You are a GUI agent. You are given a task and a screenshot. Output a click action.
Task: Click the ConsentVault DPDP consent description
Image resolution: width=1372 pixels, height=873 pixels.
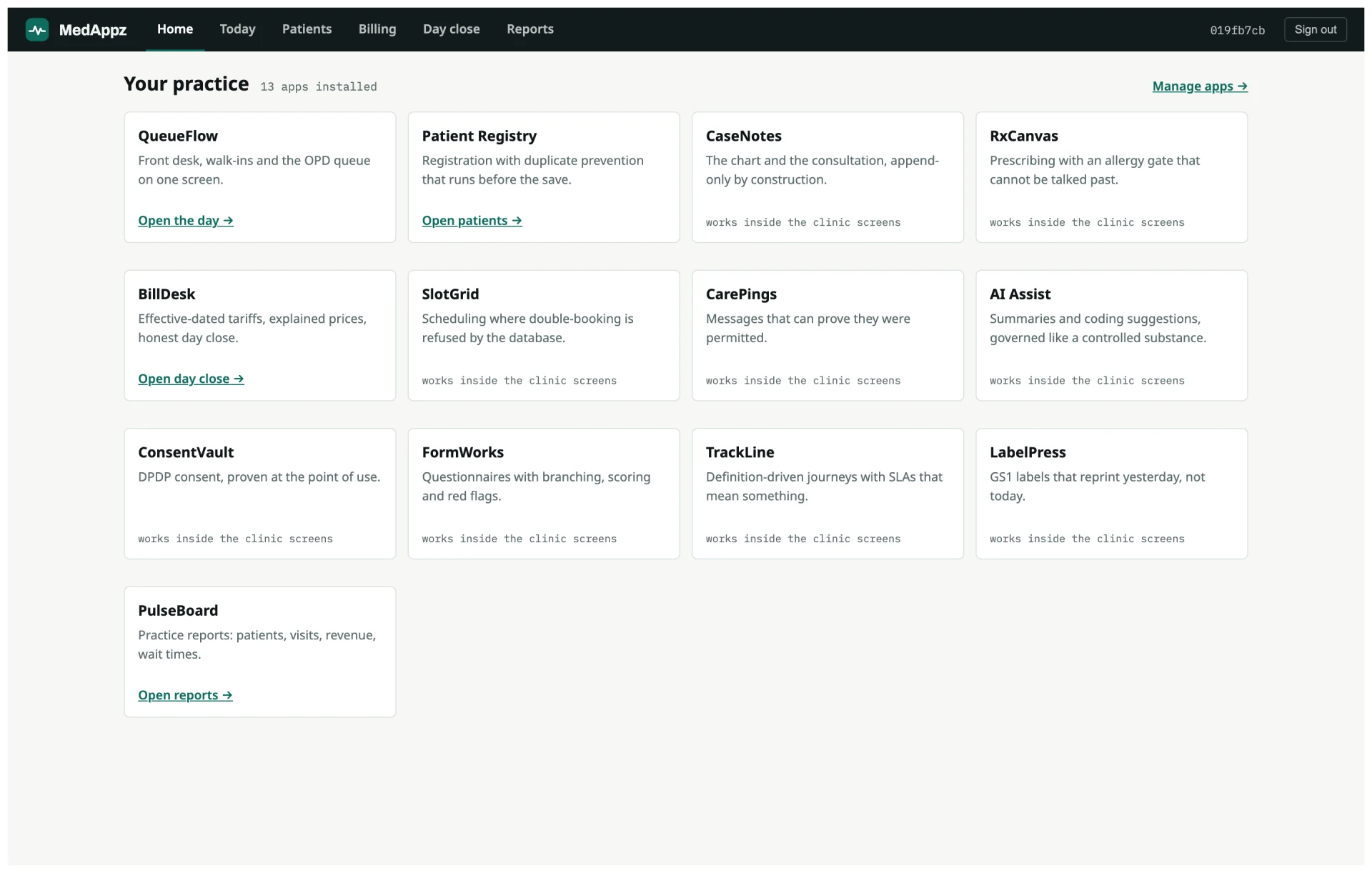(259, 477)
